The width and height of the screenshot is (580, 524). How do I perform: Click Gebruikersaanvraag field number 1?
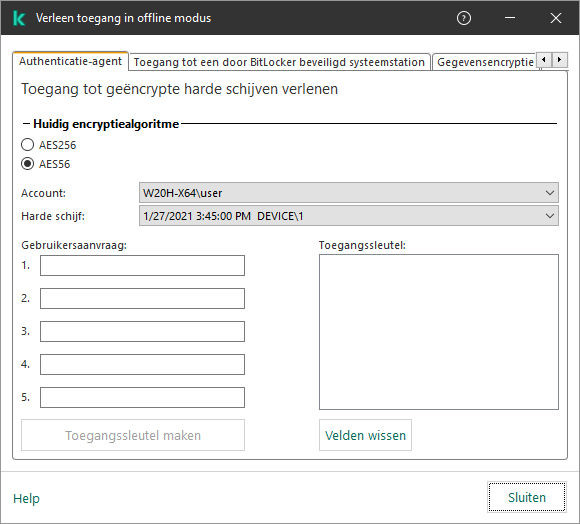click(142, 266)
